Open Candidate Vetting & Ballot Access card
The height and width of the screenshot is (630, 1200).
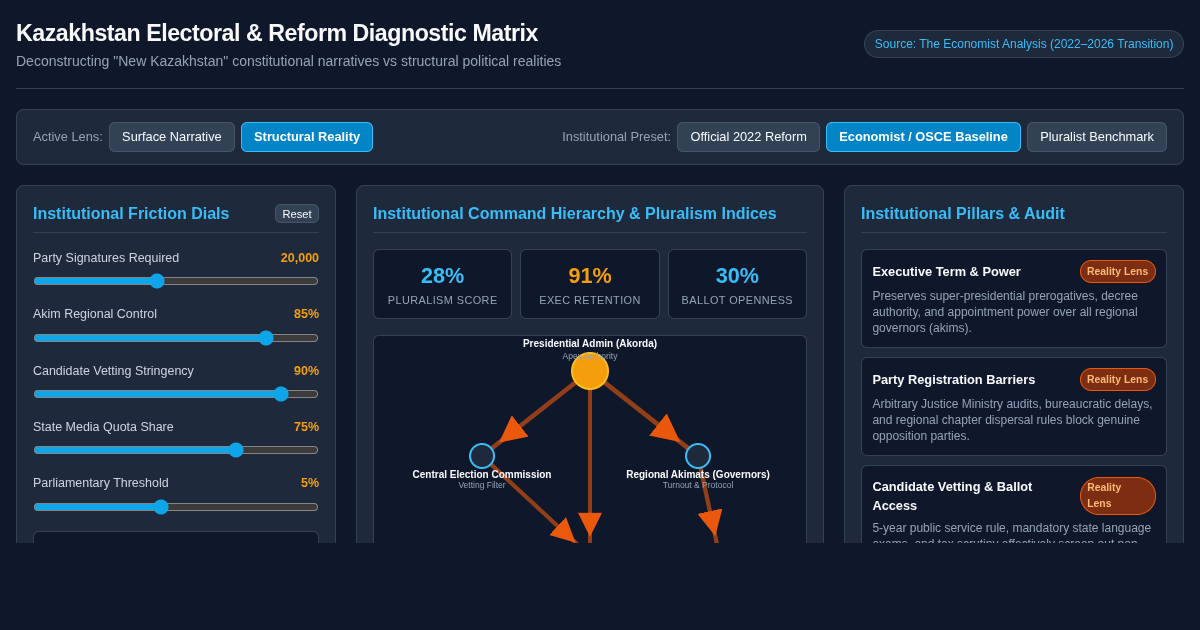[1014, 505]
